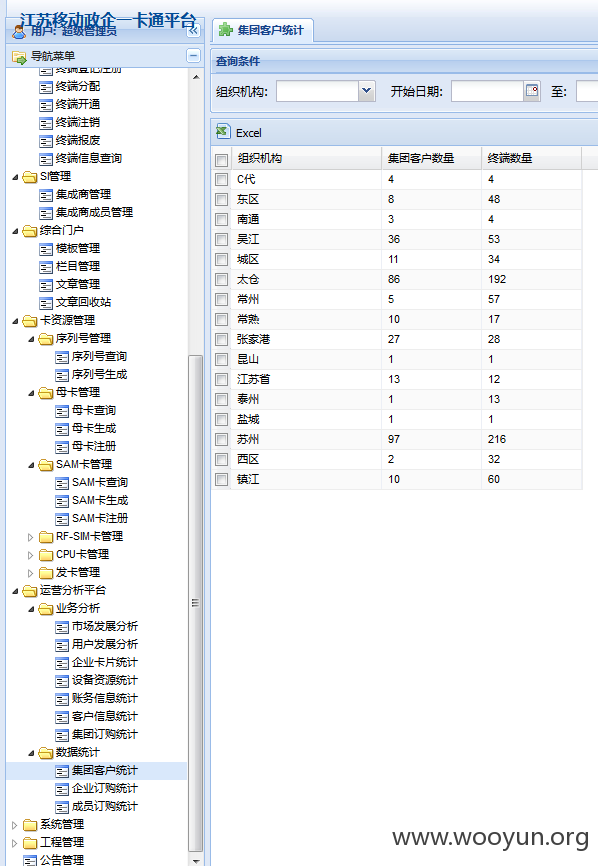Click the folder icon of 卡资源管理
The height and width of the screenshot is (866, 598).
(x=30, y=320)
